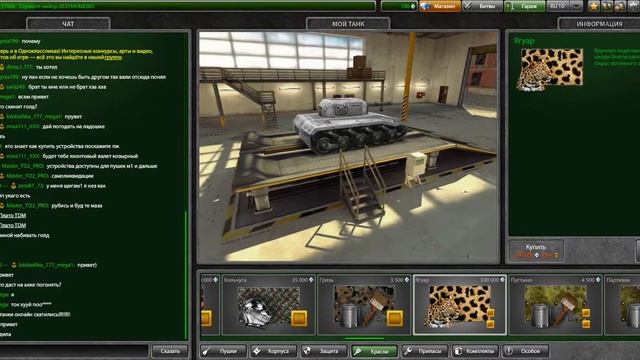Viewport: 640px width, 360px height.
Task: Open the группе link in chat announcement
Action: click(113, 58)
